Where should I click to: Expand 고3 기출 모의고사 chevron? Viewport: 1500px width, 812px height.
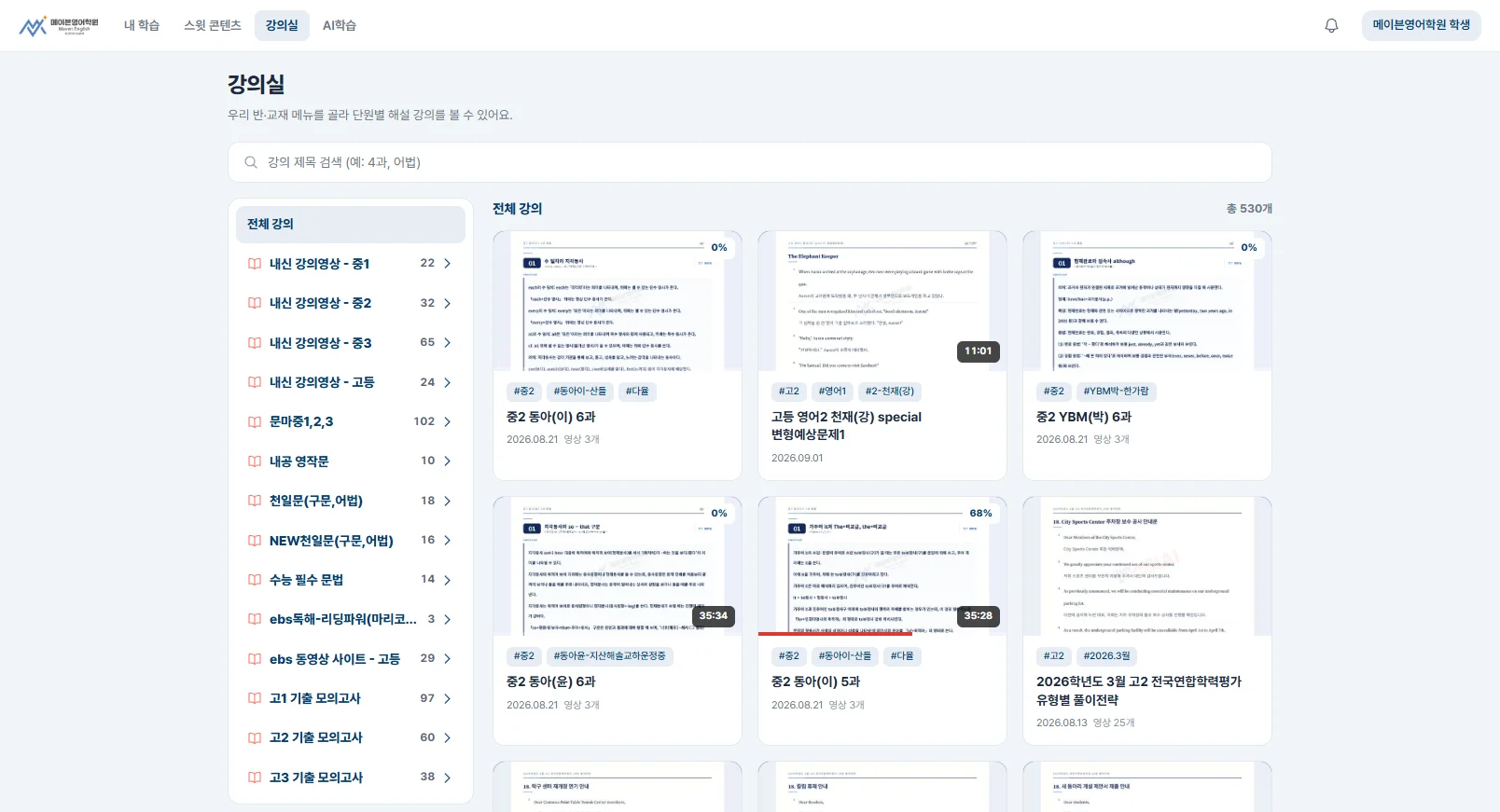click(448, 778)
